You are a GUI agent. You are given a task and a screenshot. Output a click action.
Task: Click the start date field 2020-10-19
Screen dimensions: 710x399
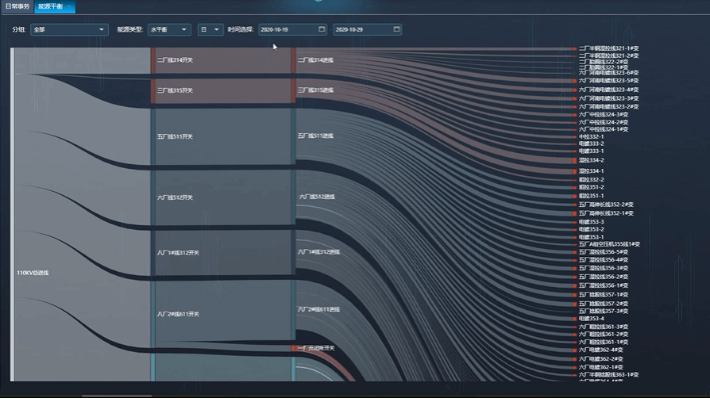pos(292,29)
